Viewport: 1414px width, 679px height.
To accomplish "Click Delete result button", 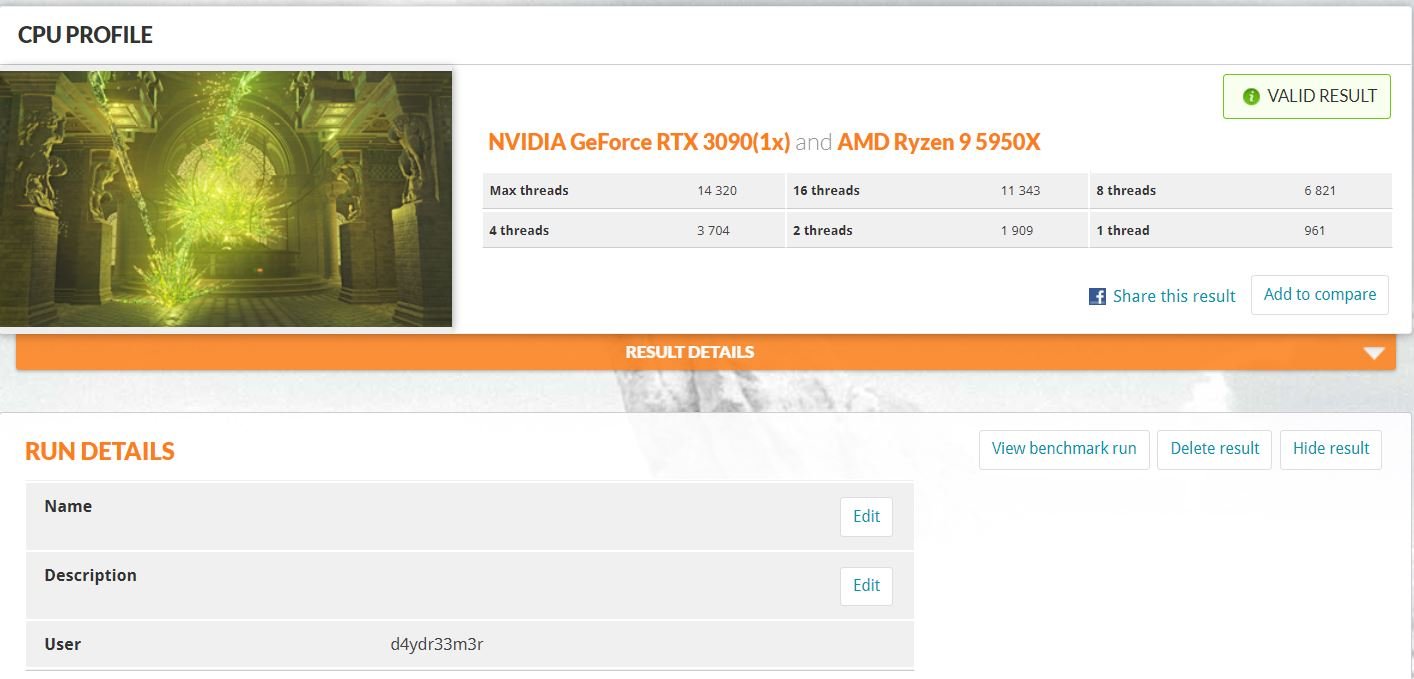I will (1215, 449).
